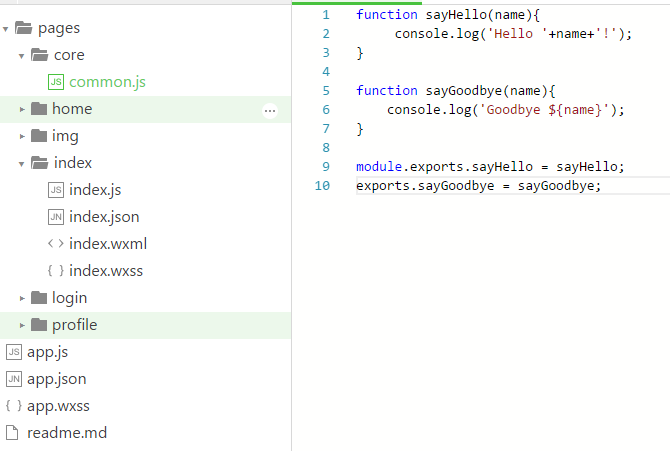
Task: Select the login folder label
Action: click(x=70, y=298)
